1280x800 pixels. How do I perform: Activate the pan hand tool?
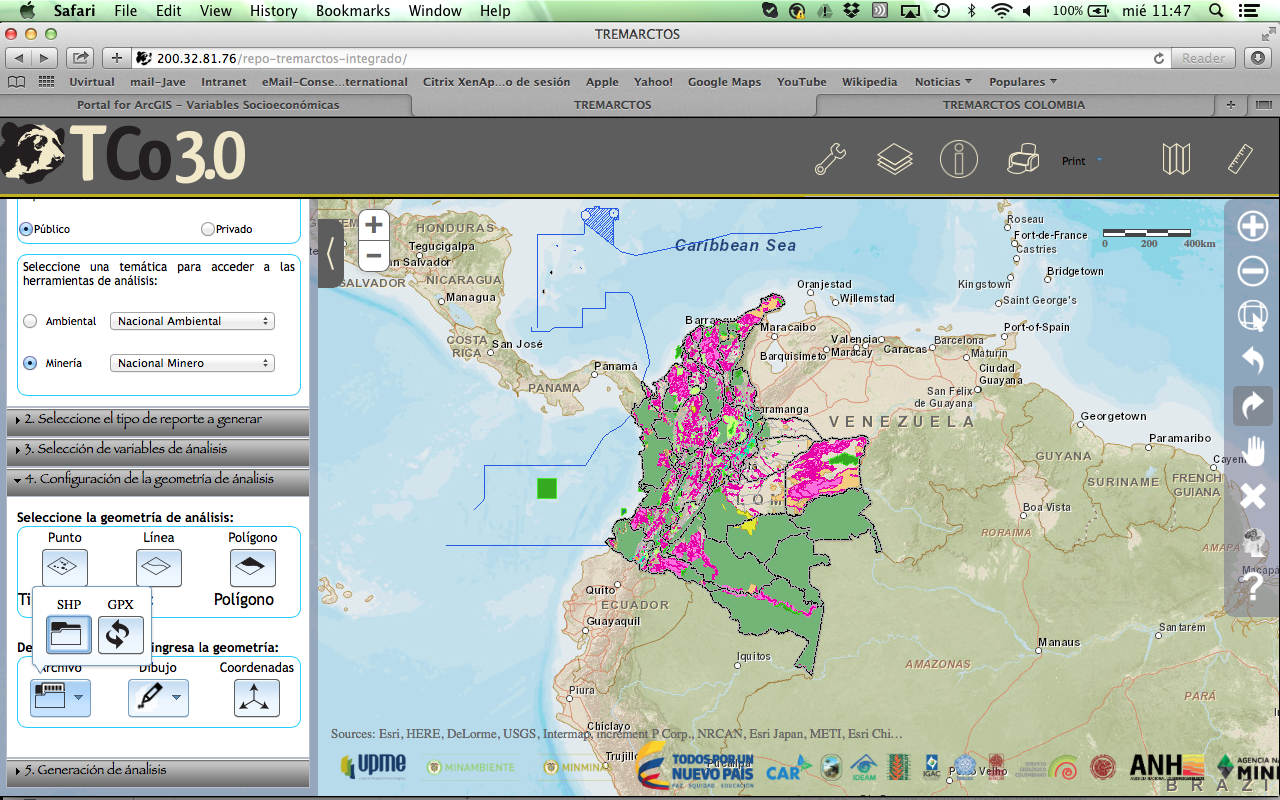1253,451
